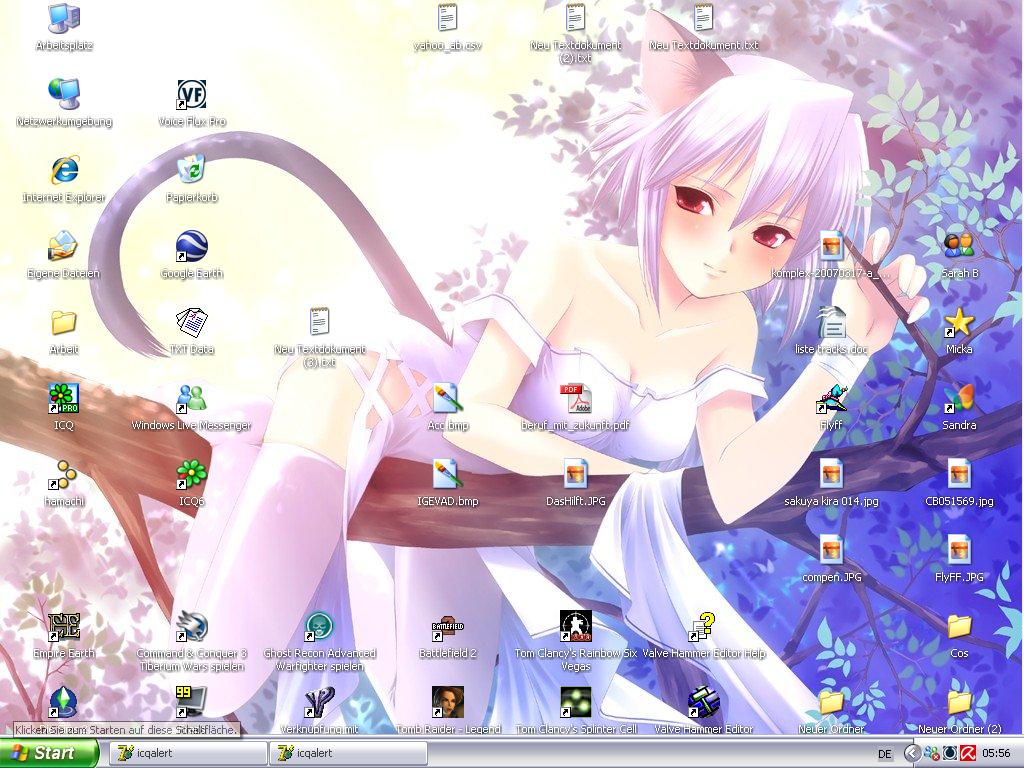Open the Voice Flux Pro shortcut
This screenshot has width=1024, height=768.
coord(191,95)
